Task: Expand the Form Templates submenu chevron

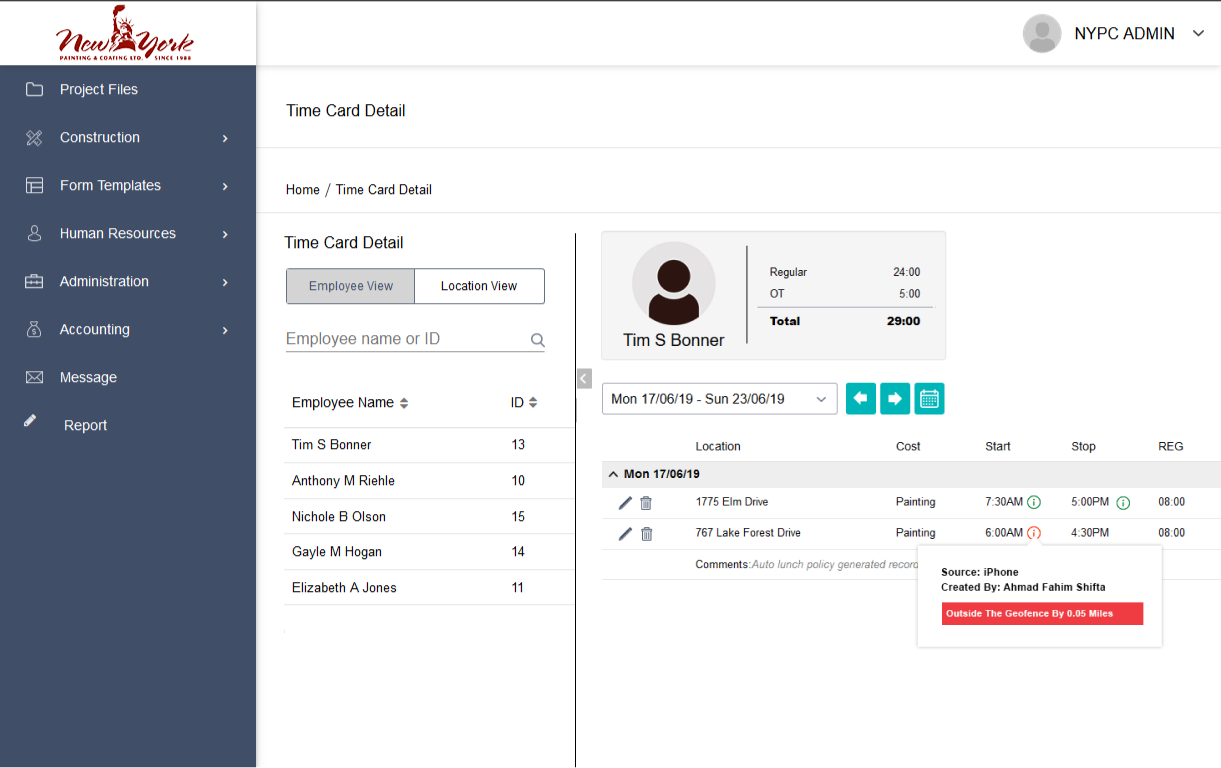Action: (225, 186)
